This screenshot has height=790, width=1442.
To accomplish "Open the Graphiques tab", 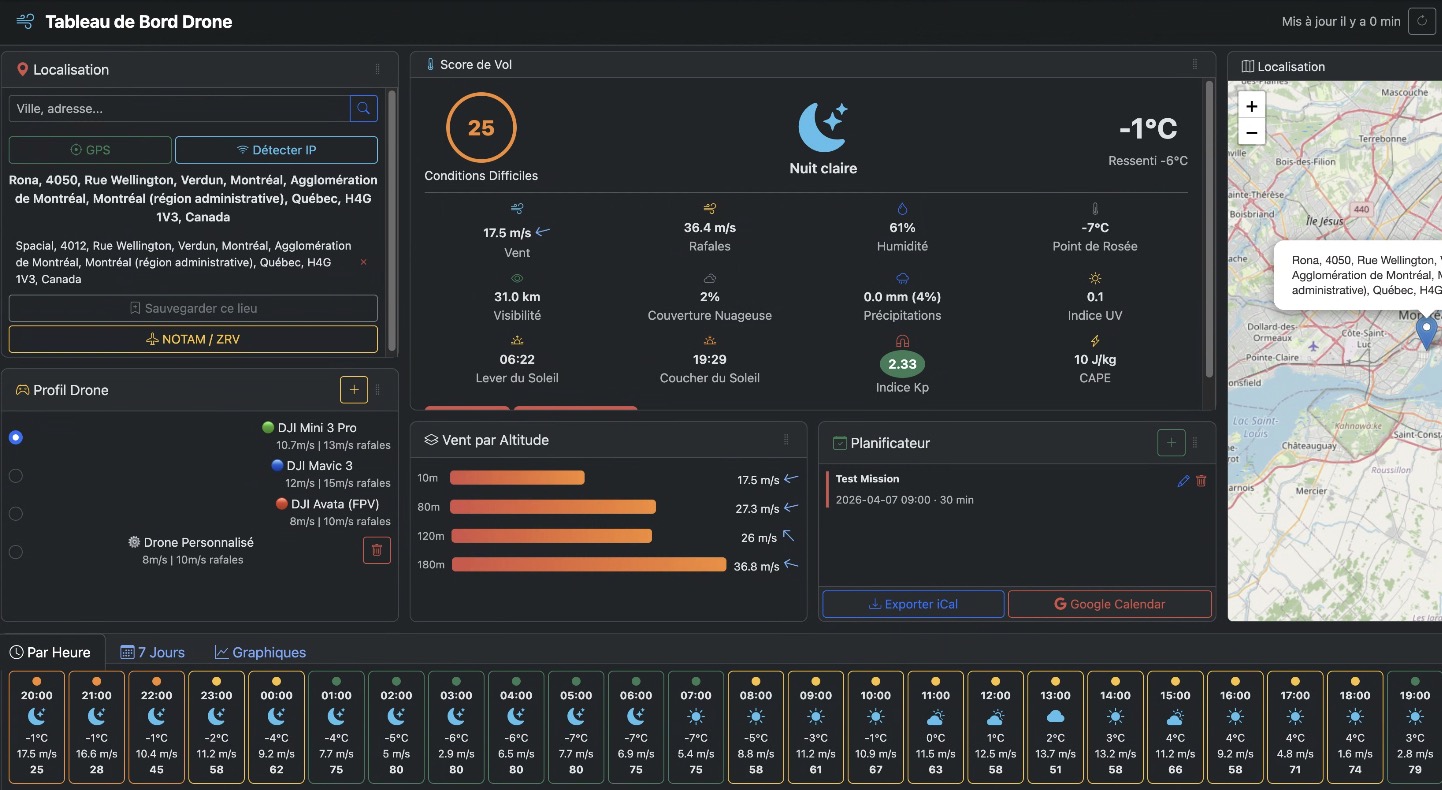I will (260, 652).
